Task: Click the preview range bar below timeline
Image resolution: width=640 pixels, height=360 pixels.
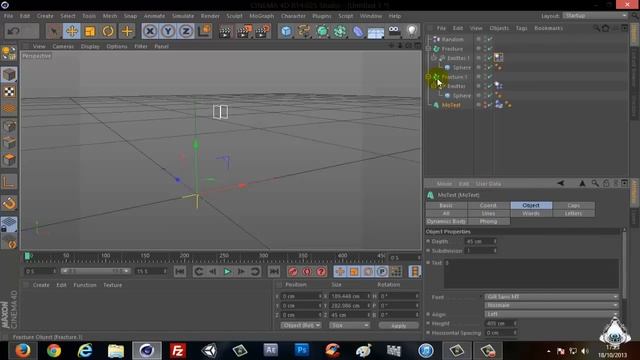Action: coord(95,271)
